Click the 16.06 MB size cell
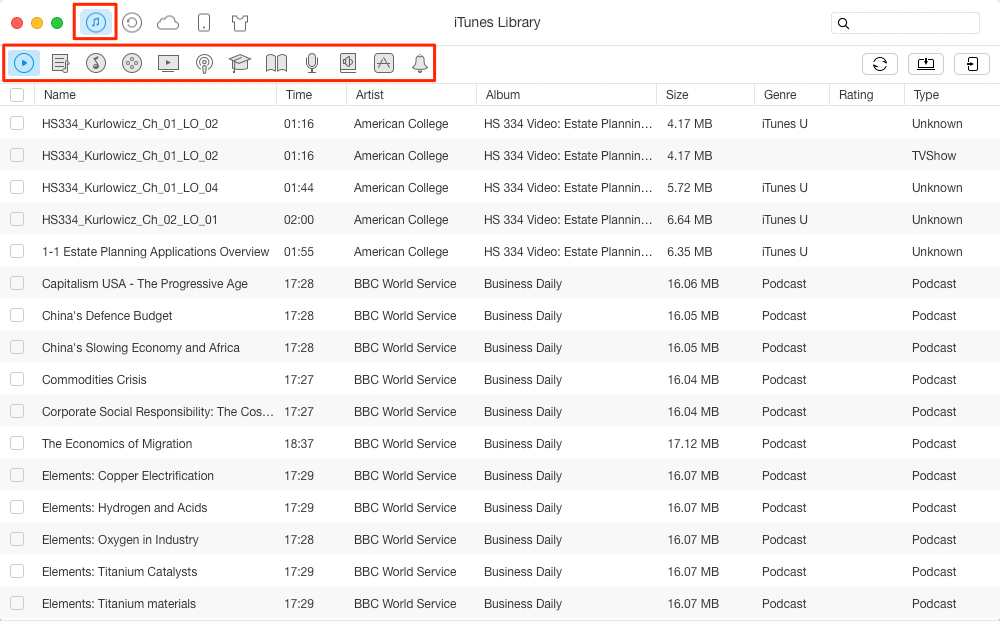The width and height of the screenshot is (1000, 621). [693, 284]
